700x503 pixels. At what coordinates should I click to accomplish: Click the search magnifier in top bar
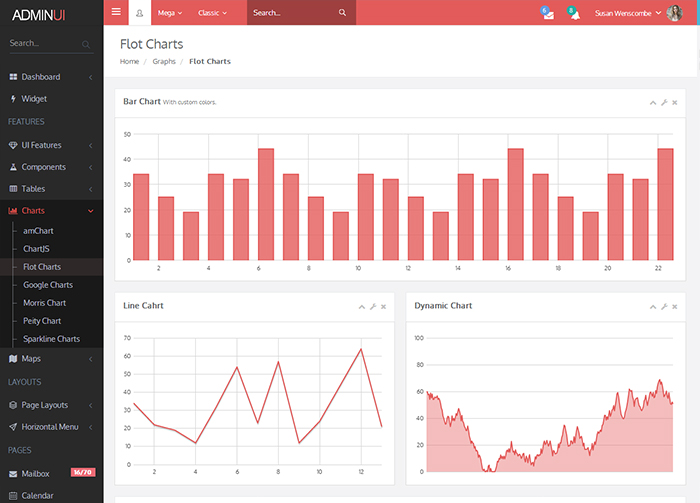(x=342, y=13)
